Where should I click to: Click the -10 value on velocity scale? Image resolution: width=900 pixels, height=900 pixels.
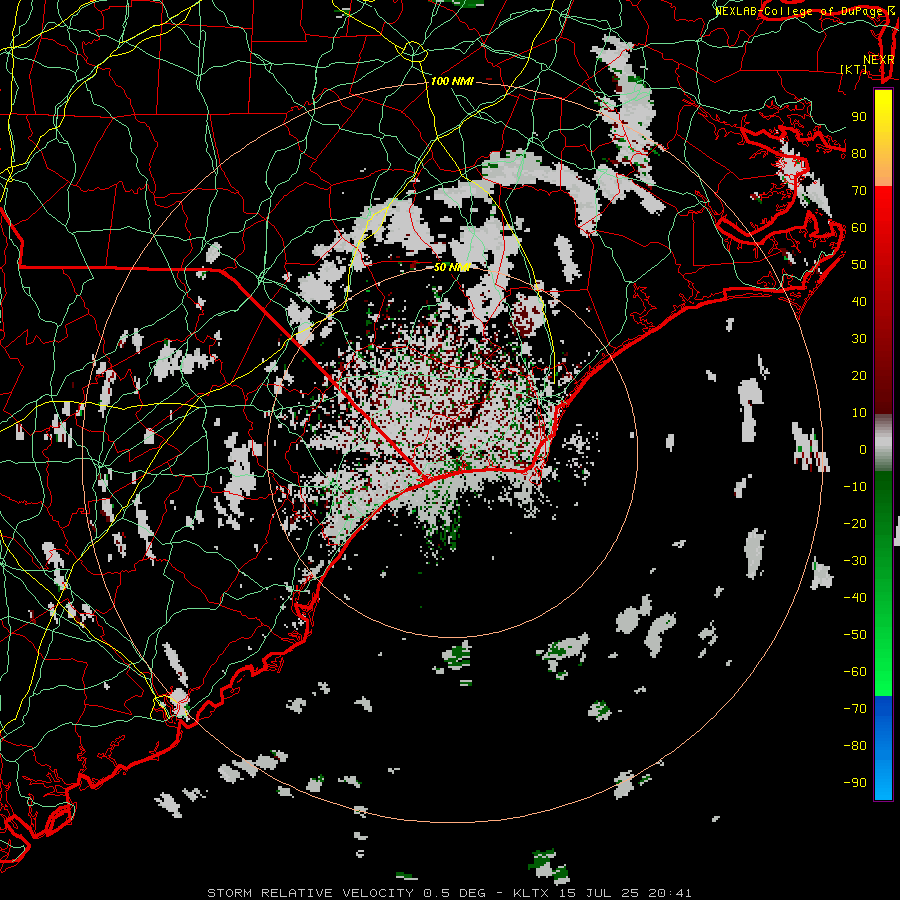coord(855,487)
